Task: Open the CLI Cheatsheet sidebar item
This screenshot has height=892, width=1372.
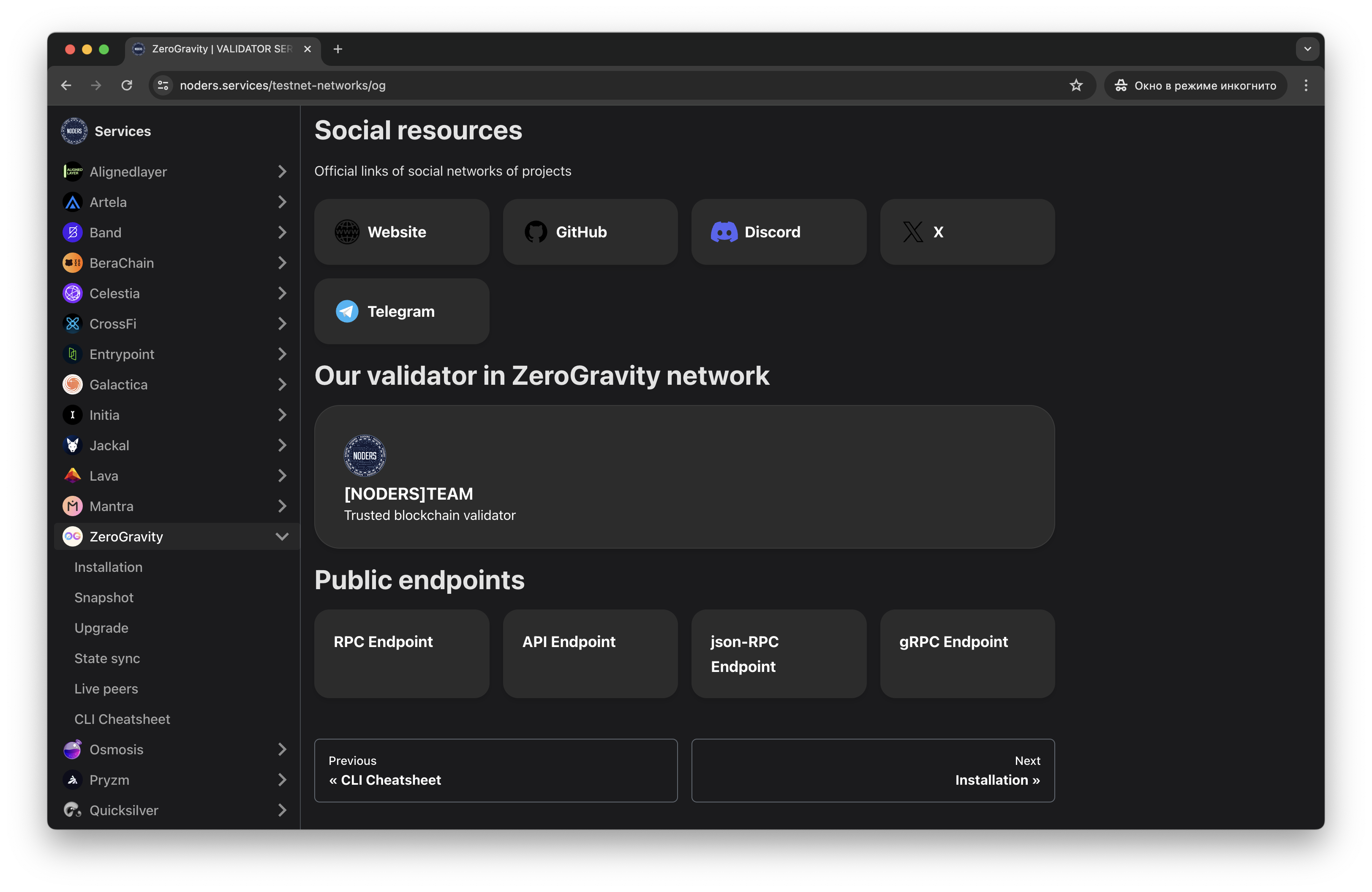Action: pyautogui.click(x=122, y=720)
